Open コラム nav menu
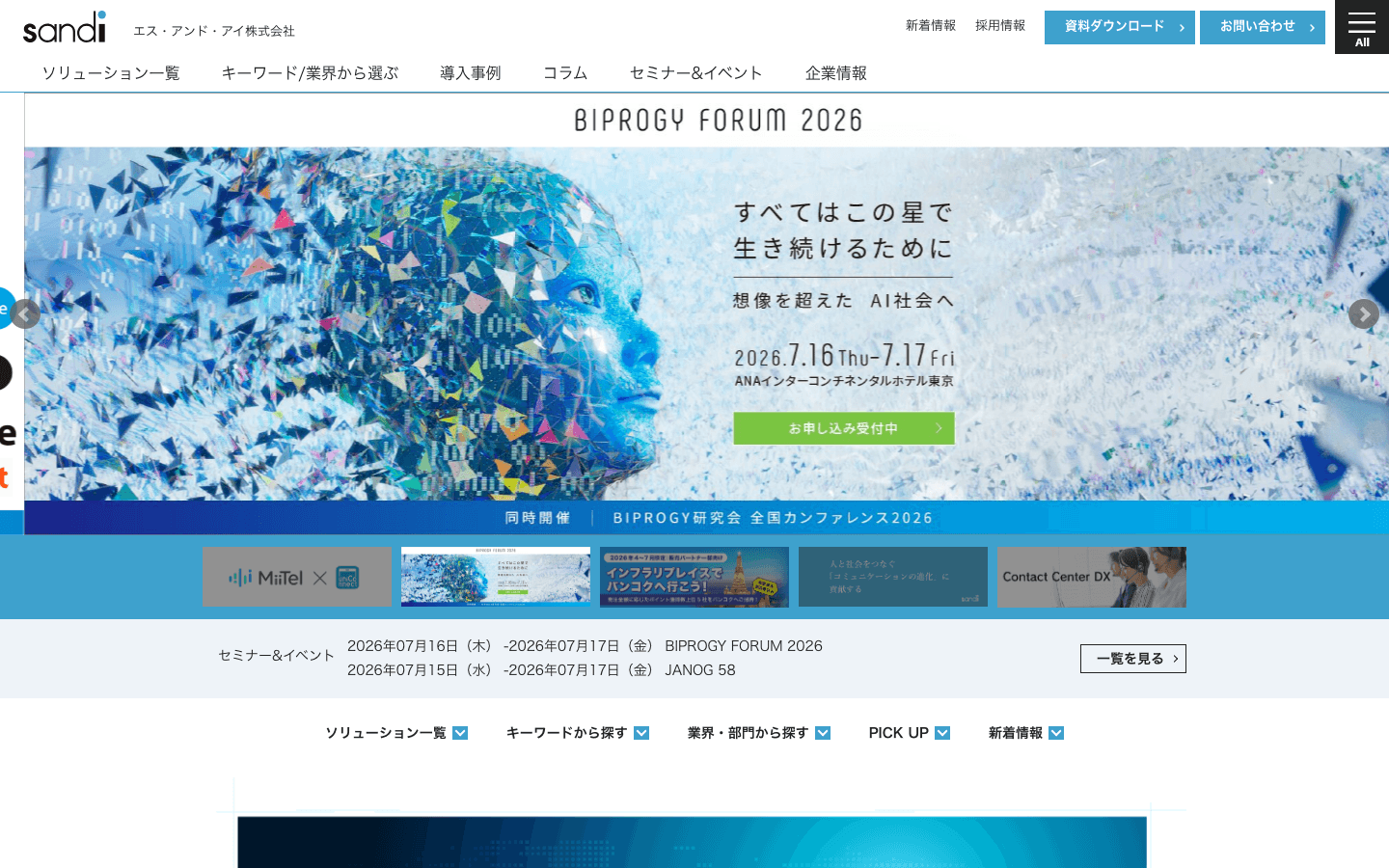1389x868 pixels. point(565,73)
